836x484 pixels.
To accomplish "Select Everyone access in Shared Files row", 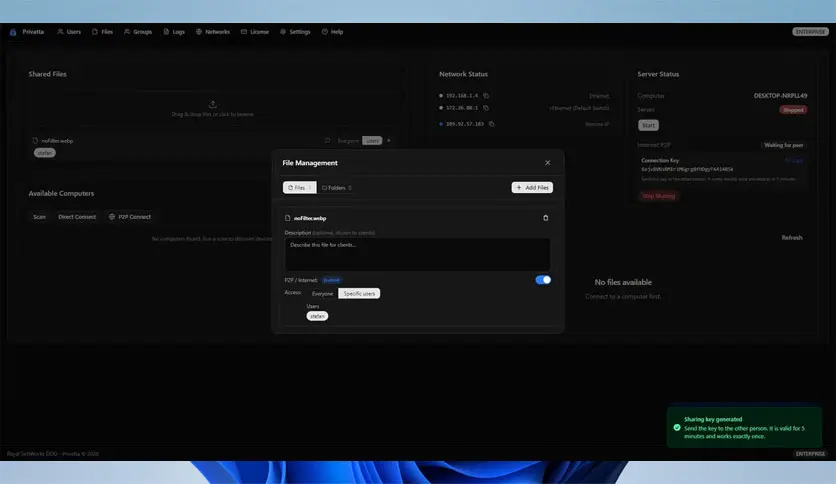I will click(x=348, y=141).
